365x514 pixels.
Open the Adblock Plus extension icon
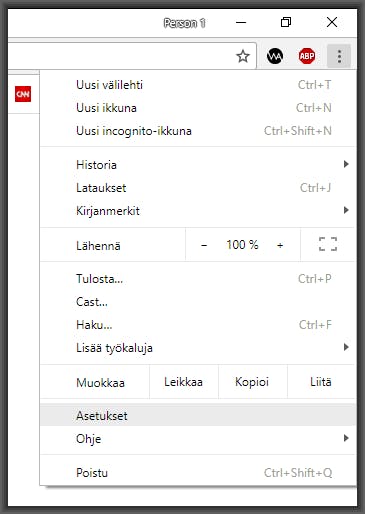tap(307, 56)
